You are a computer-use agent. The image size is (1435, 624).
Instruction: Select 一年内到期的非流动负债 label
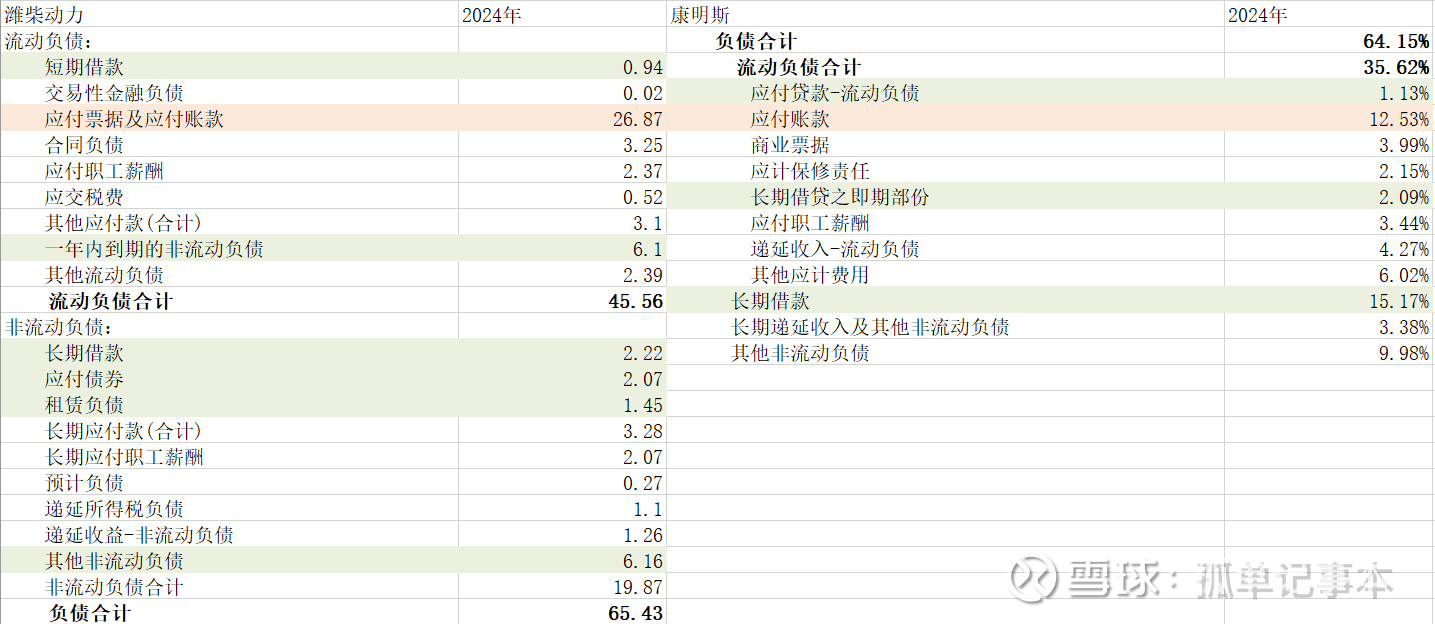point(154,249)
